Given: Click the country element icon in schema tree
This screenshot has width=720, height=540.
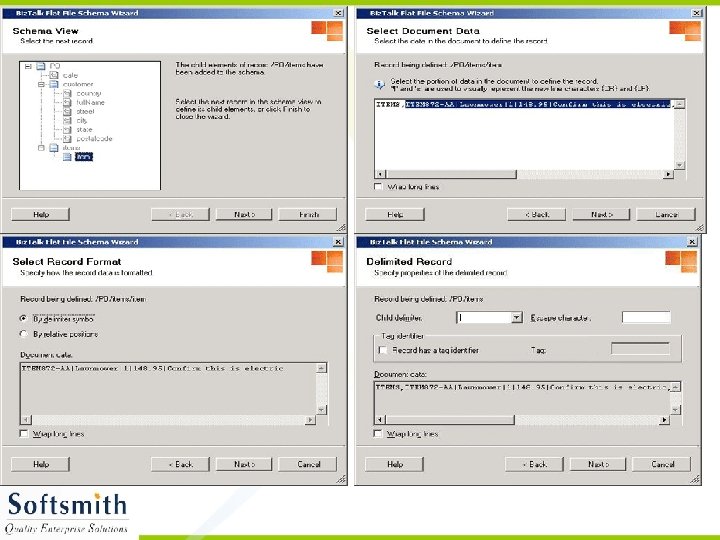Looking at the screenshot, I should click(x=68, y=93).
